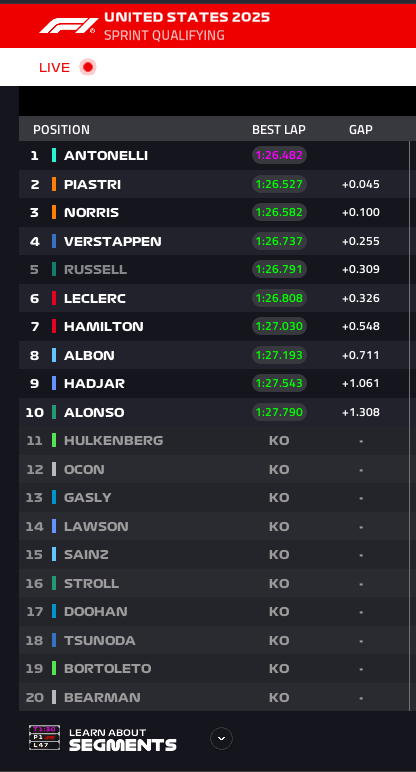The height and width of the screenshot is (772, 416).
Task: Click the LIVE text label
Action: tap(55, 67)
